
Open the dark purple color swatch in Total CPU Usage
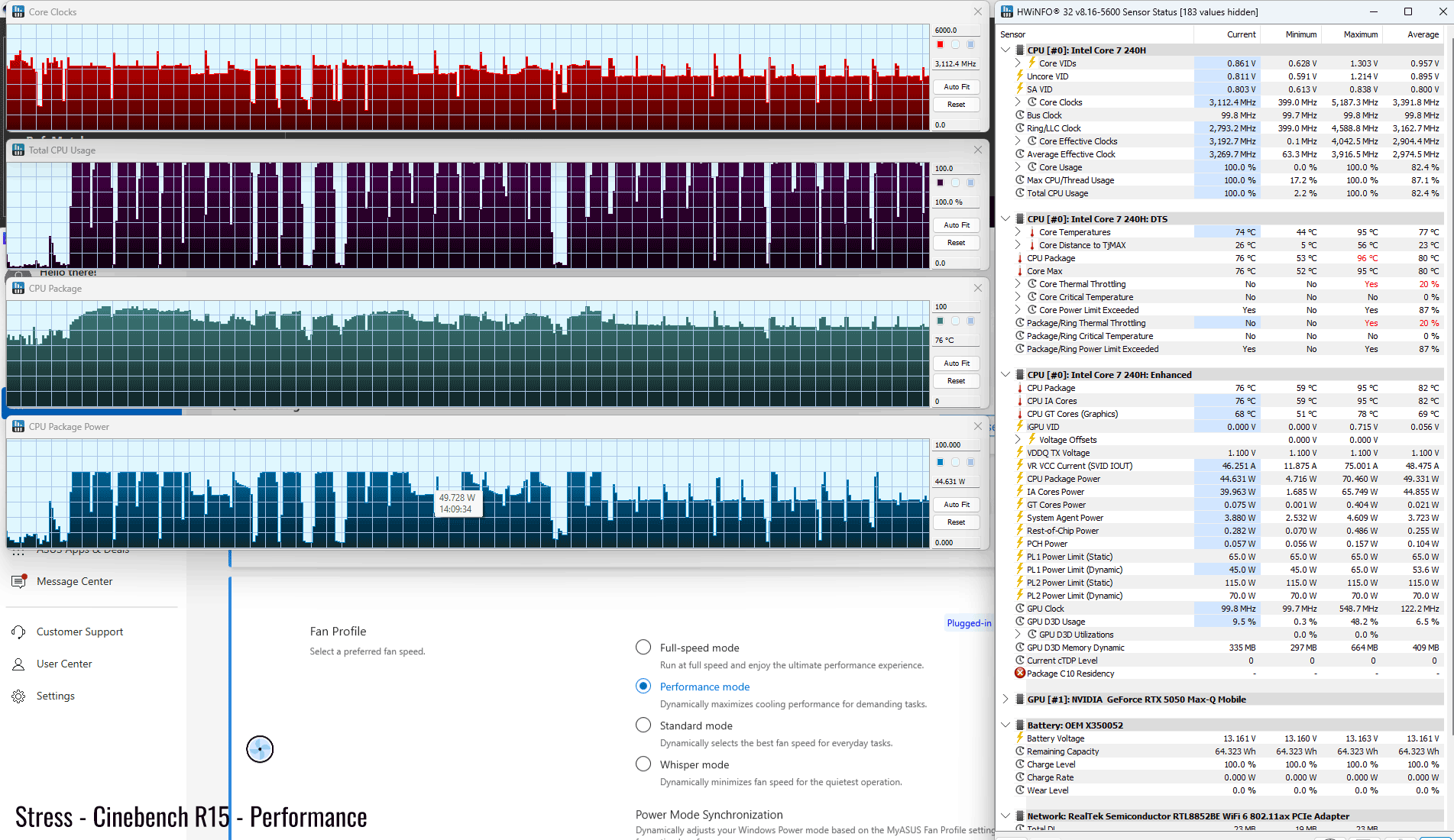tap(941, 183)
